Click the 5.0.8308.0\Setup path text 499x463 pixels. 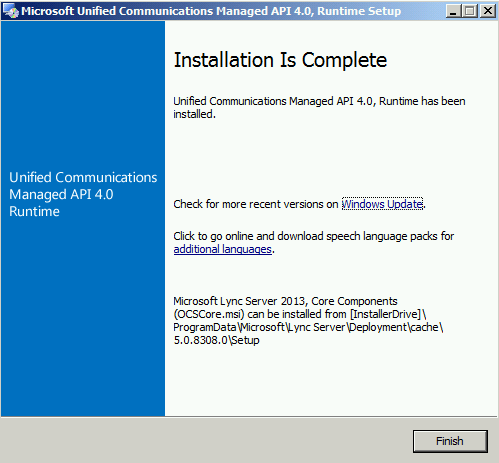(216, 340)
